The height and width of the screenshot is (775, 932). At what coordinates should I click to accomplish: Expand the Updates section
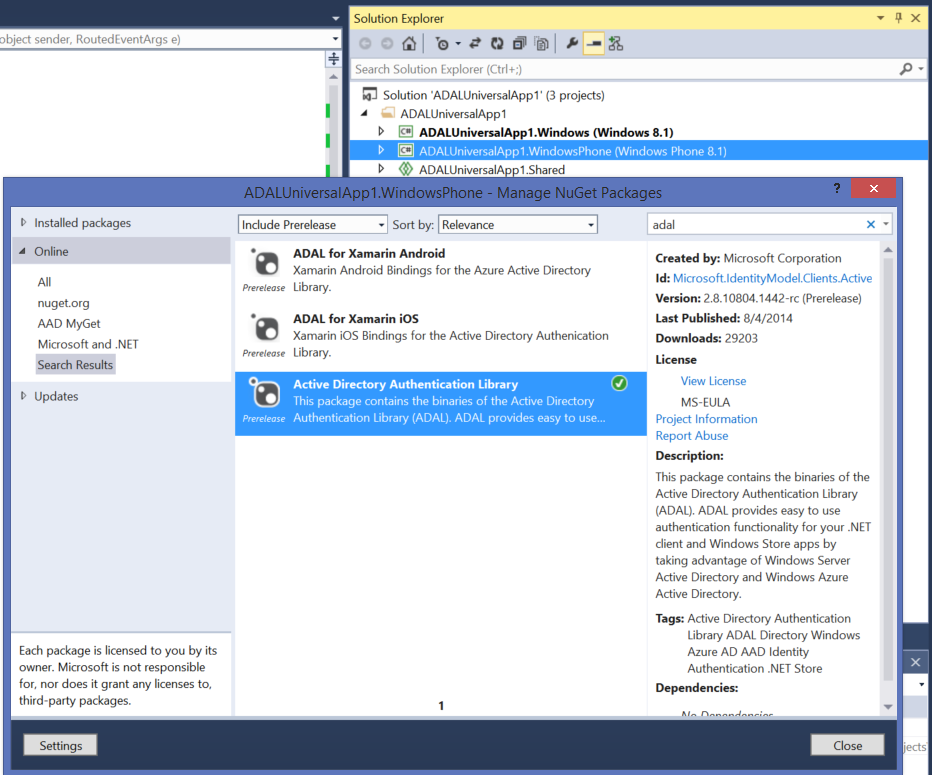pos(23,396)
